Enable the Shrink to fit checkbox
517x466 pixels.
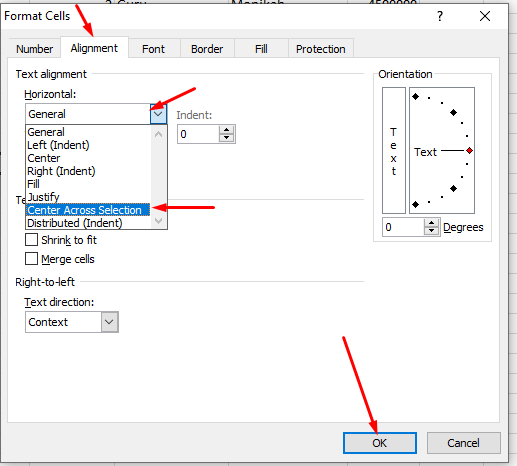tap(31, 240)
